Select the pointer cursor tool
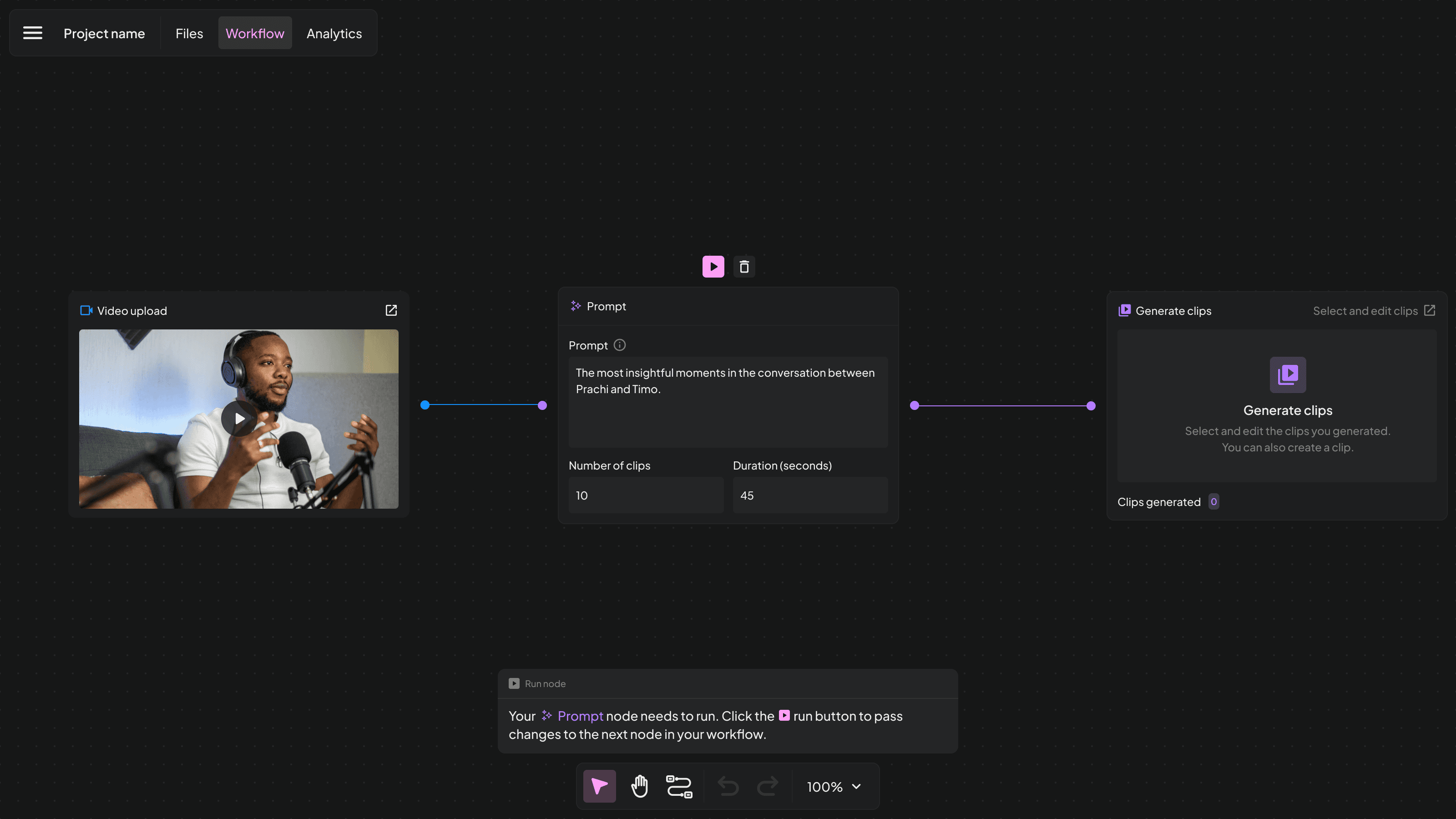 pyautogui.click(x=599, y=786)
